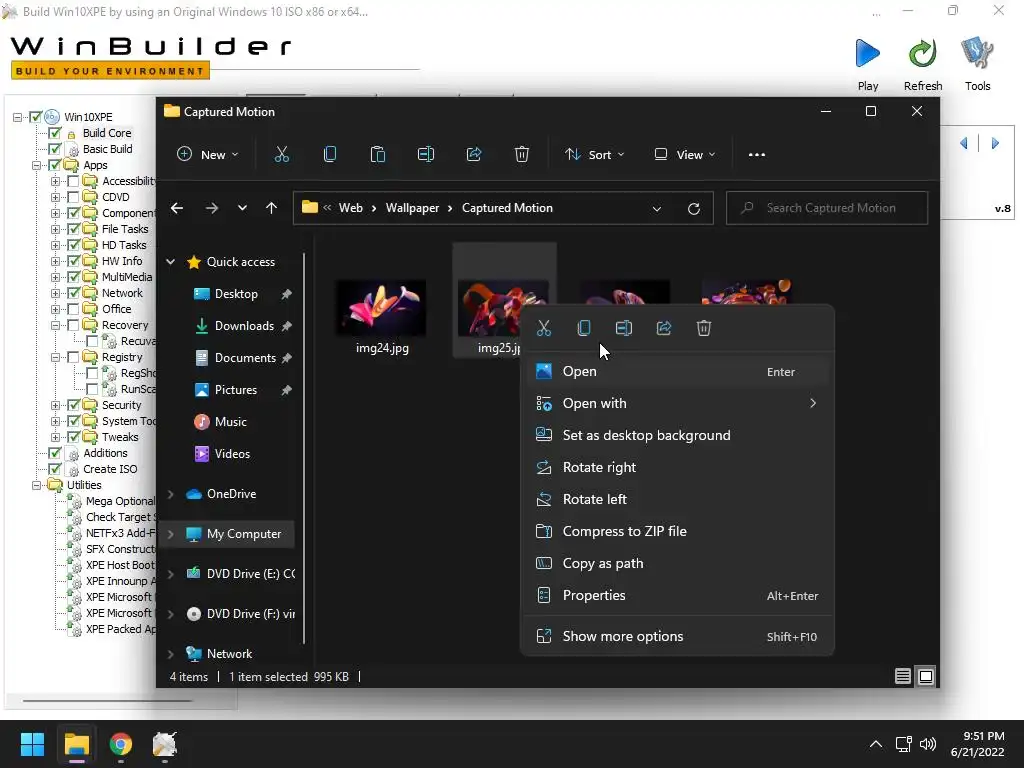
Task: Click Share icon in context menu
Action: [x=664, y=328]
